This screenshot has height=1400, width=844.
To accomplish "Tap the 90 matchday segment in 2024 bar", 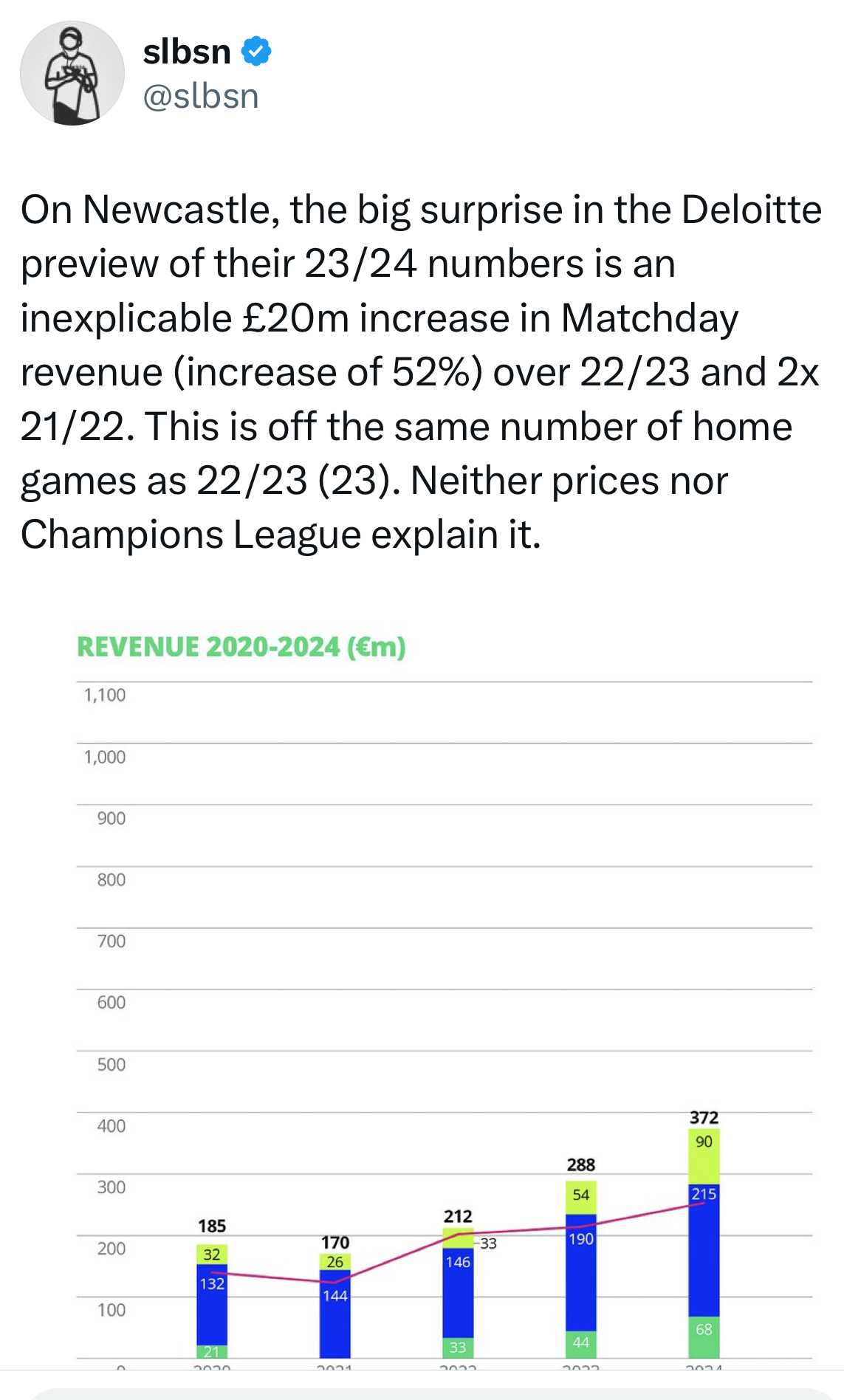I will [x=704, y=1156].
